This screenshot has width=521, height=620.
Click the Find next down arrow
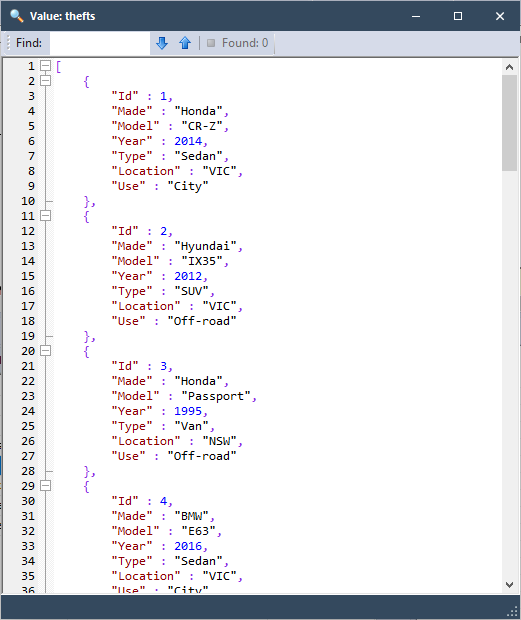(x=162, y=43)
